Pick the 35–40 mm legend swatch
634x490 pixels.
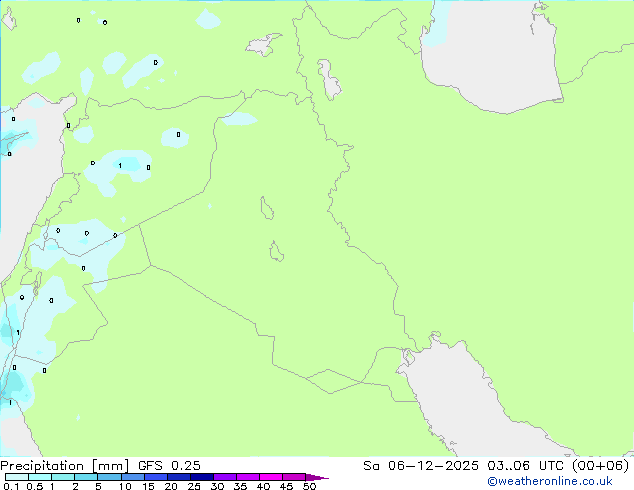tap(248, 477)
